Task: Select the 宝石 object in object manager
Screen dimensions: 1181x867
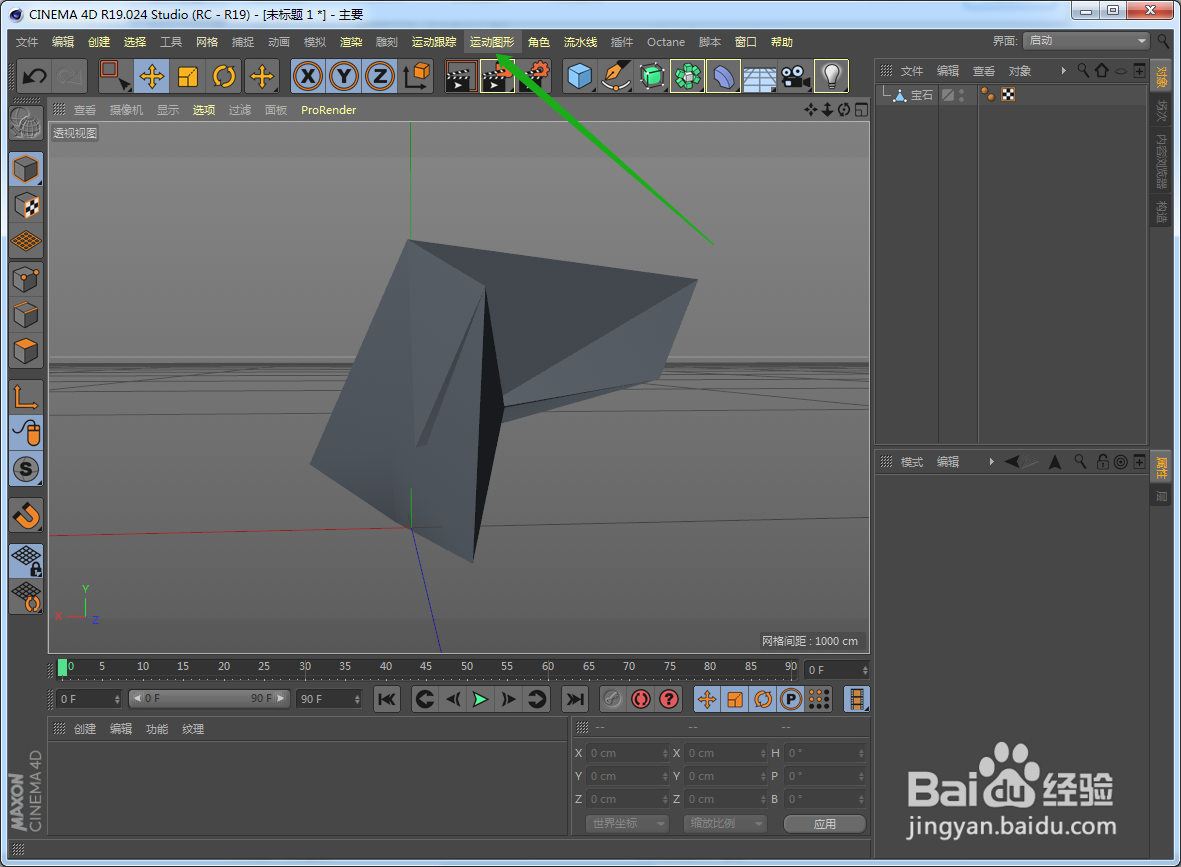Action: pos(922,95)
